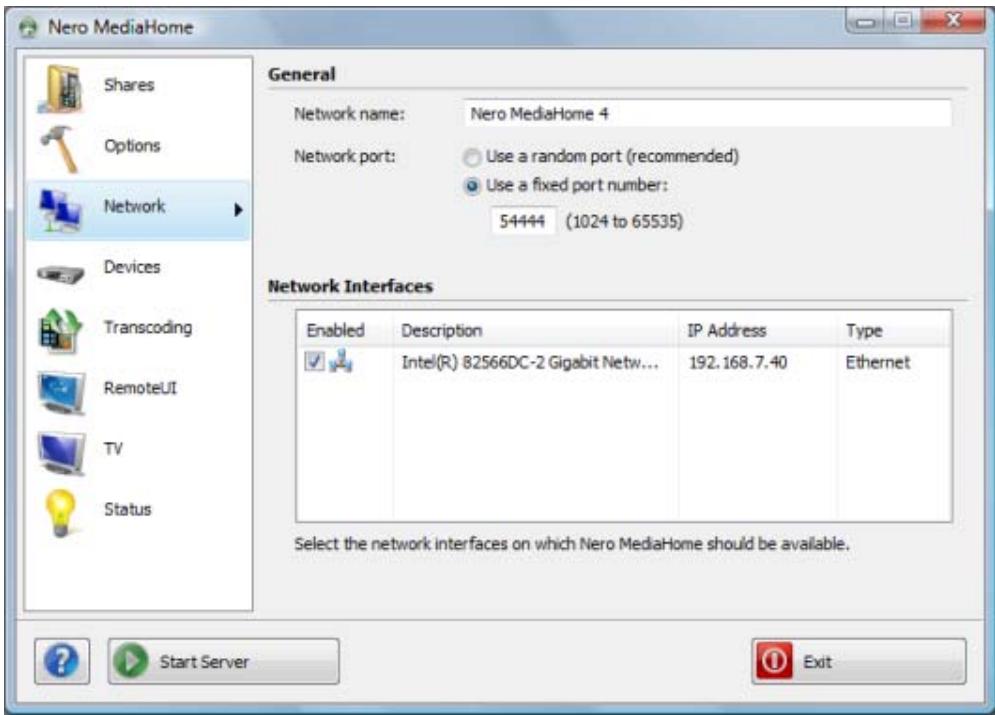The width and height of the screenshot is (995, 715).
Task: Select the Intel(R) 82566DC-2 Gigabit description
Action: click(530, 362)
